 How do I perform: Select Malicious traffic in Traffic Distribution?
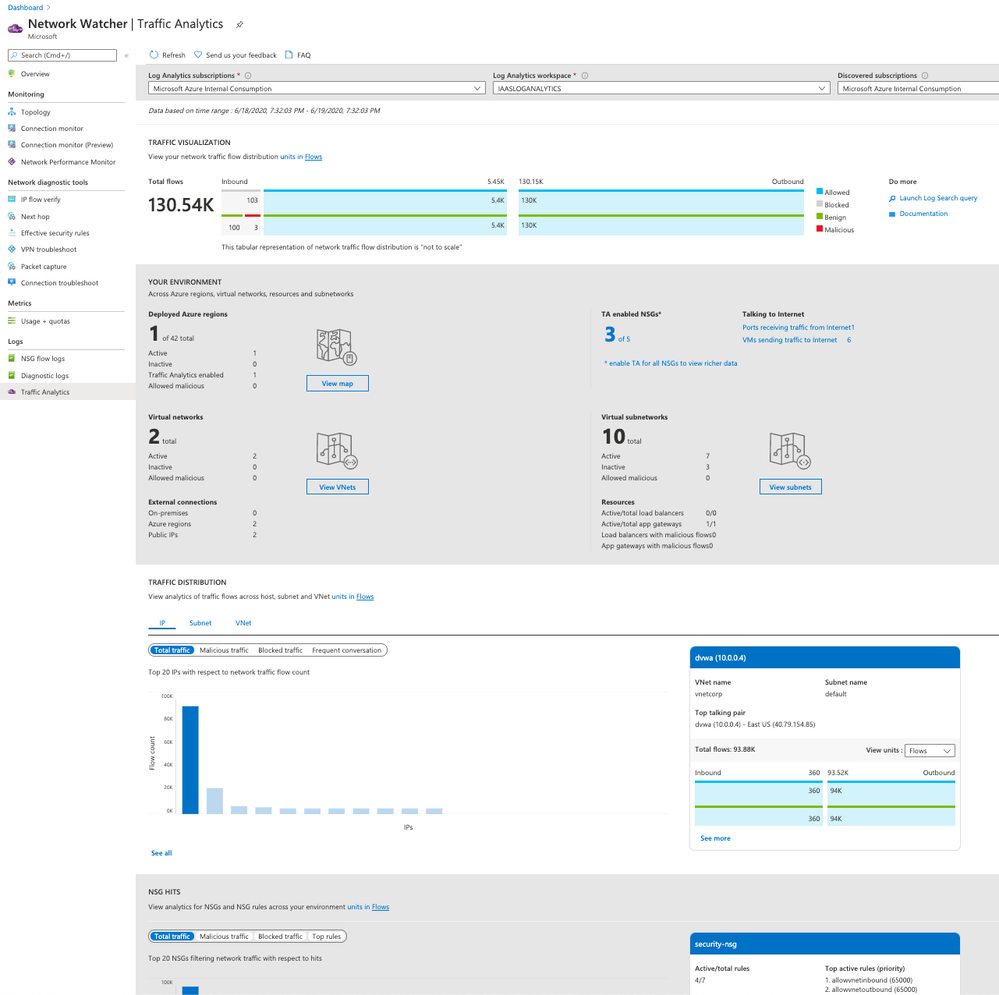click(224, 650)
